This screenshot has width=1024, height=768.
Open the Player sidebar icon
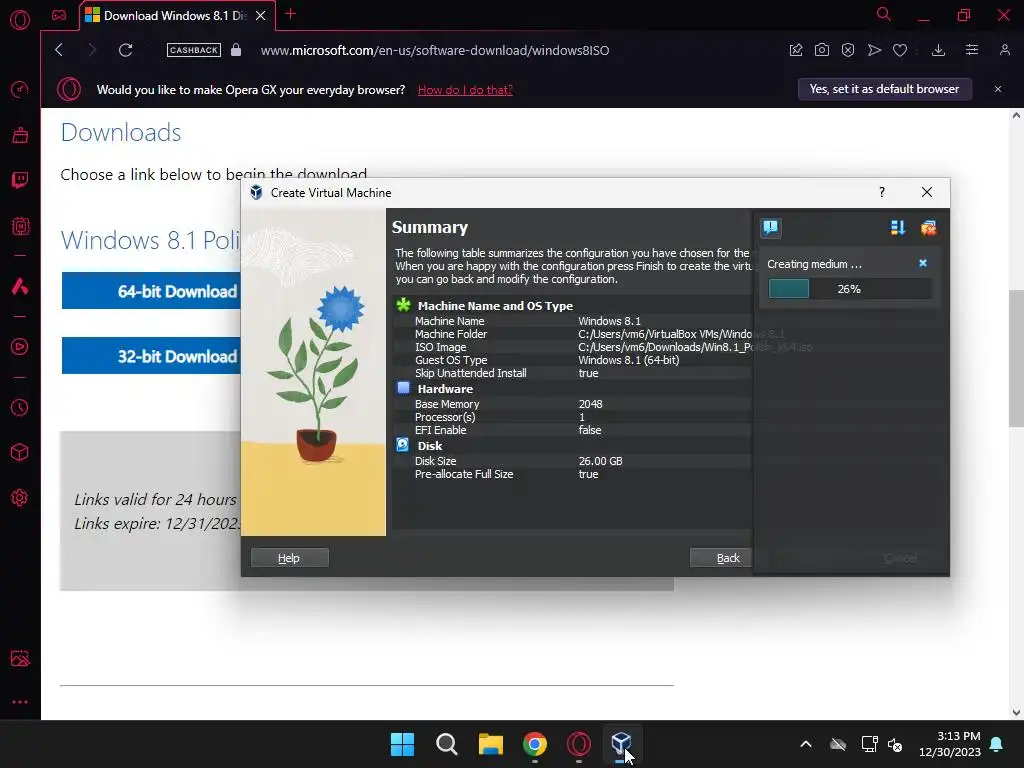click(20, 347)
